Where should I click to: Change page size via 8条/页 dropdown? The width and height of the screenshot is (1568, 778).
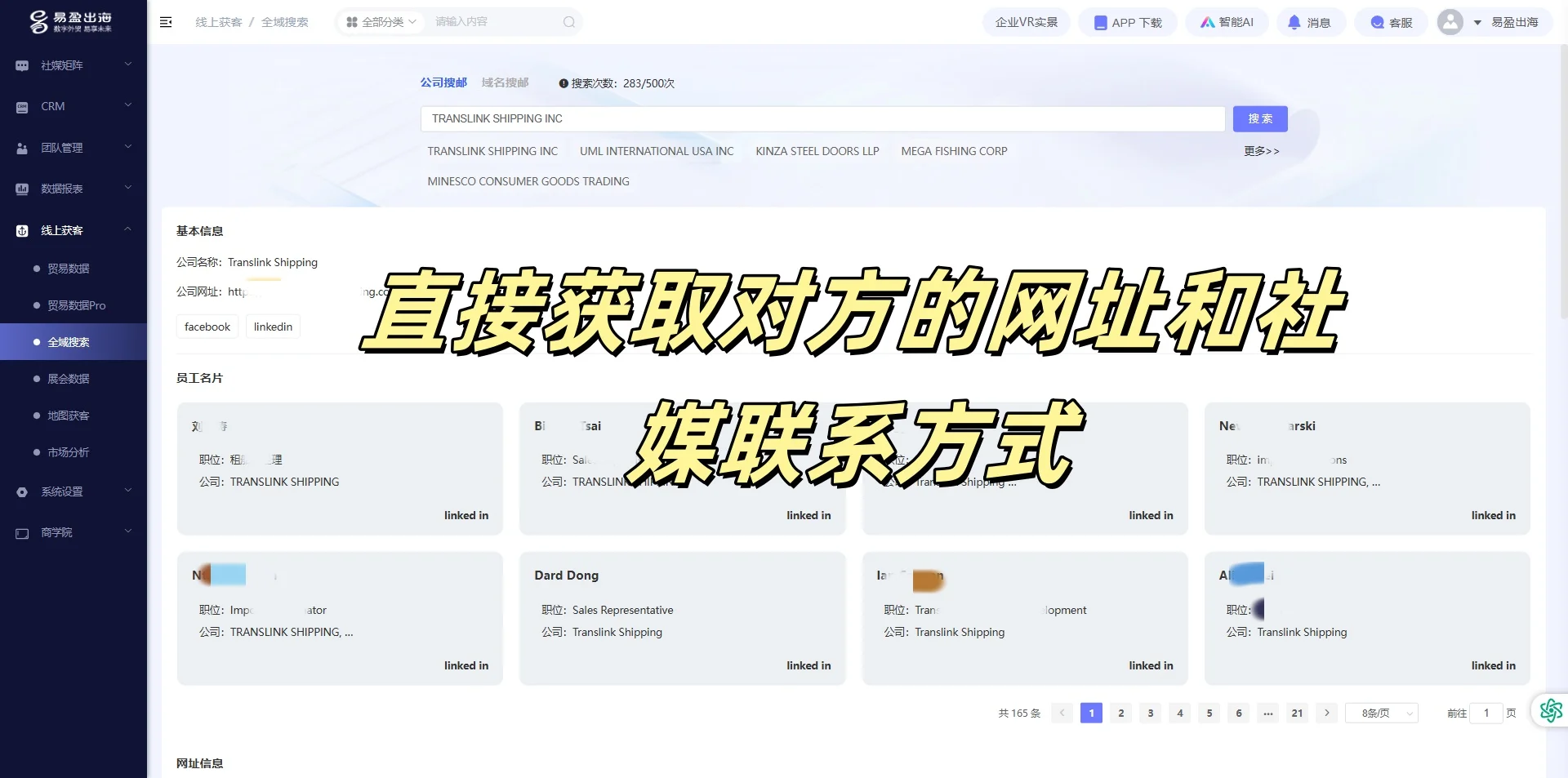[x=1381, y=713]
